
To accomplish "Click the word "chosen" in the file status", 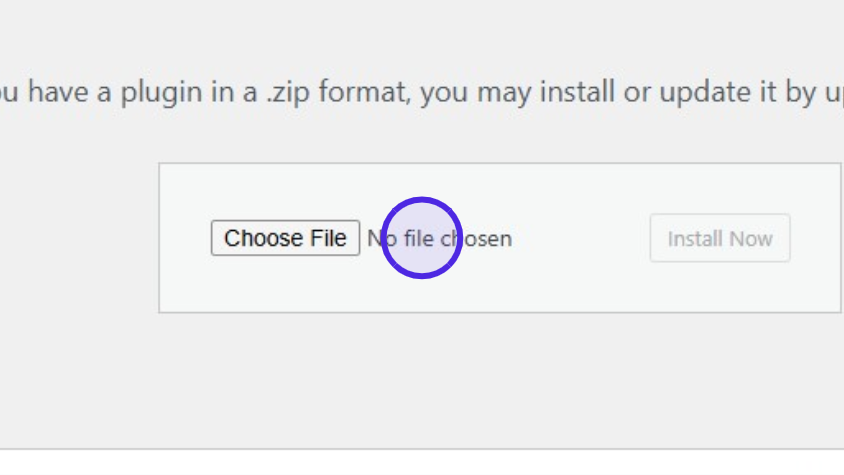I will 477,239.
